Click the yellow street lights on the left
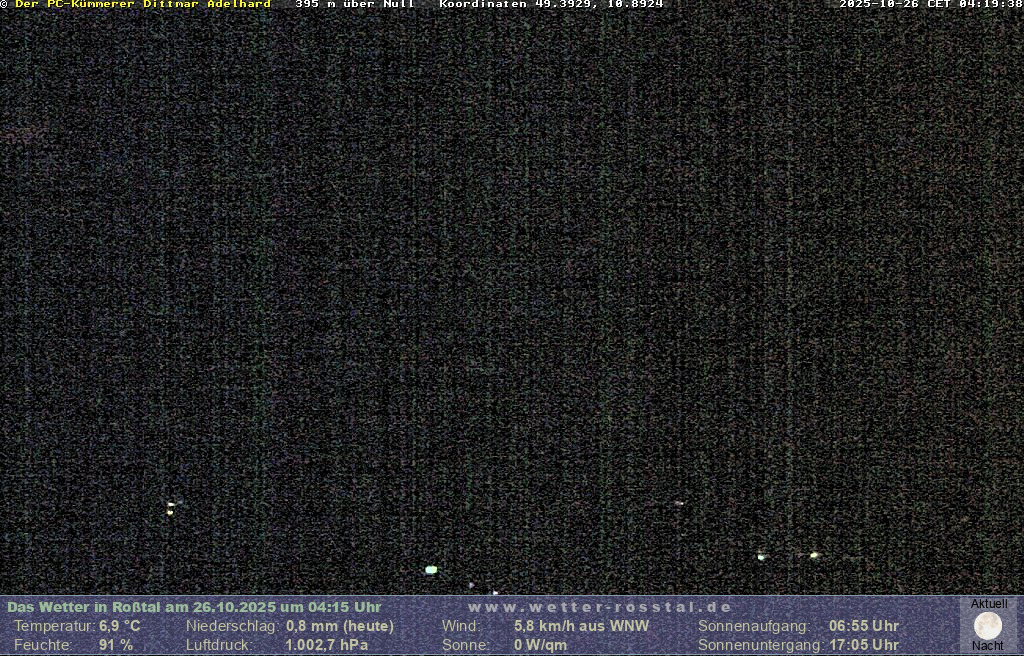The height and width of the screenshot is (656, 1024). click(x=171, y=508)
